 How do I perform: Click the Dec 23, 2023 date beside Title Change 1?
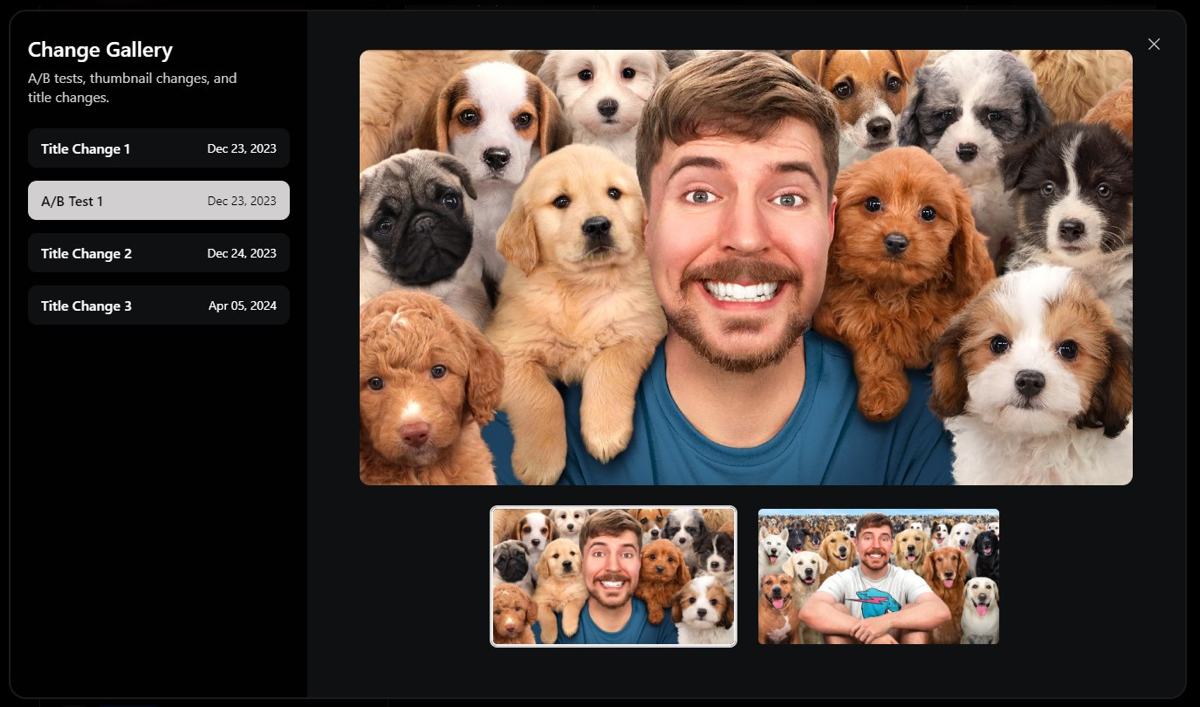[x=241, y=148]
